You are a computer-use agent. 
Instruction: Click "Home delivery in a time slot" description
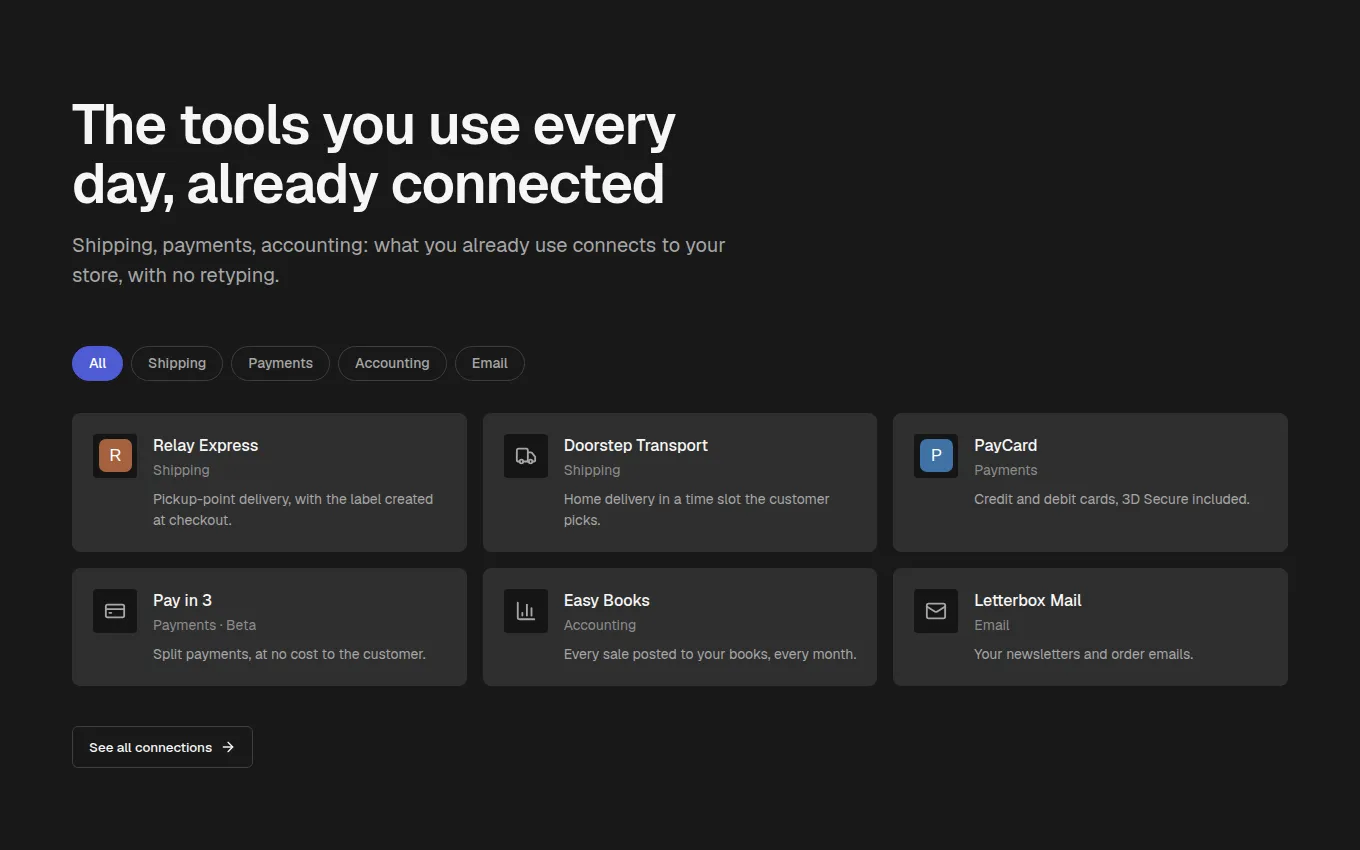(x=697, y=509)
